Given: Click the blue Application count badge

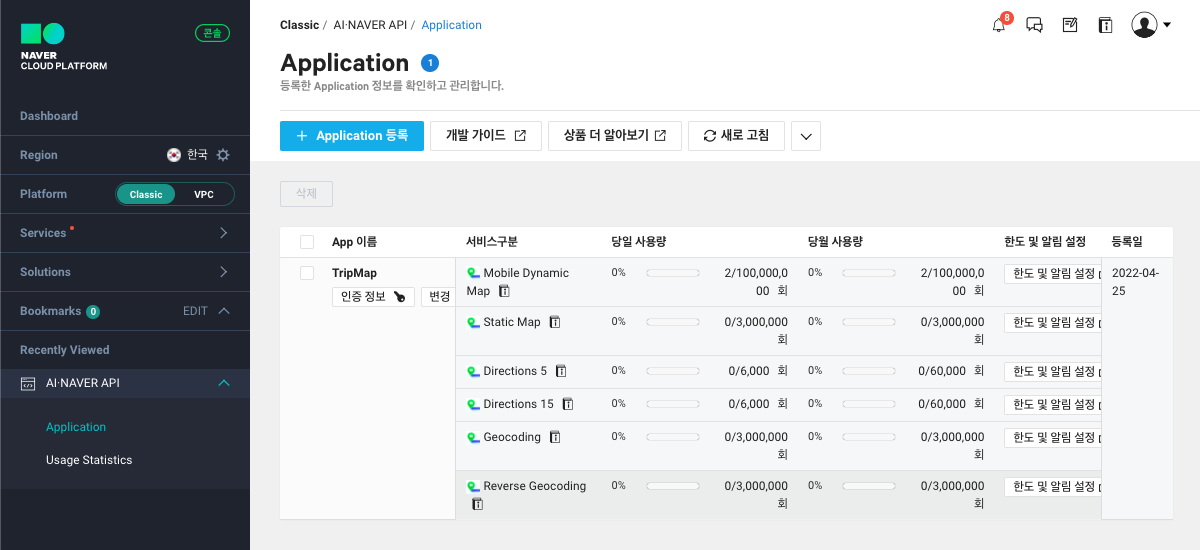Looking at the screenshot, I should [430, 63].
